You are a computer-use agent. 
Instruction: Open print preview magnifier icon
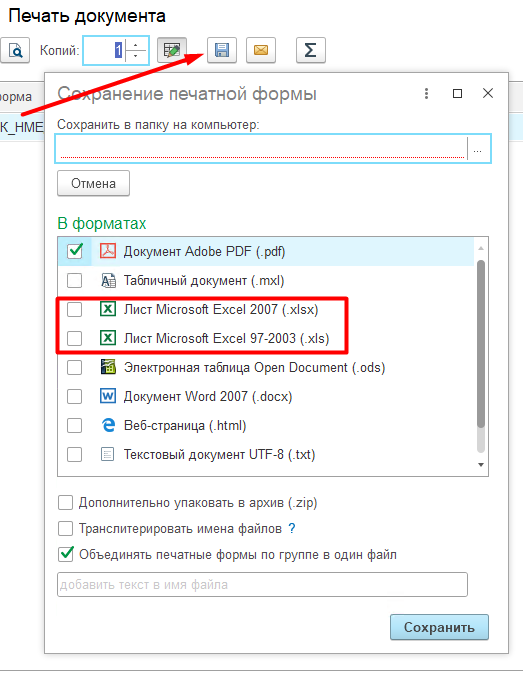pos(15,51)
